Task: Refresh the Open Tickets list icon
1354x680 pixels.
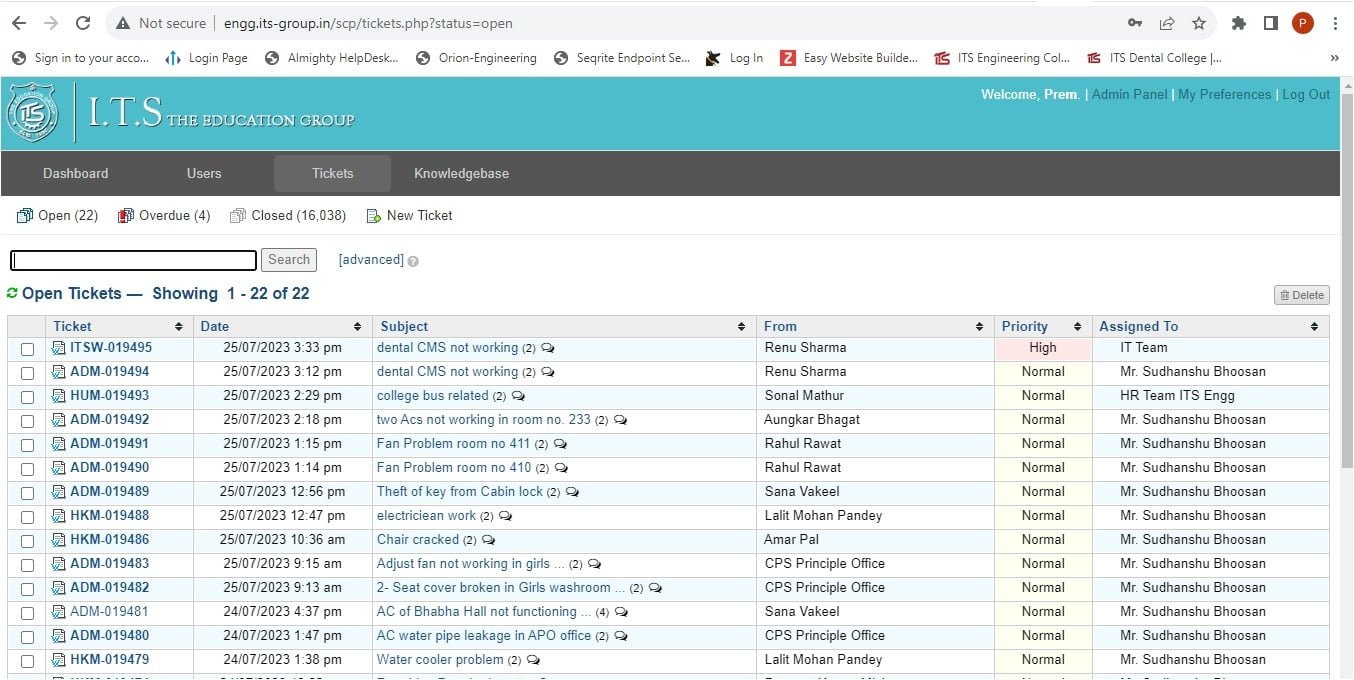Action: [x=12, y=294]
